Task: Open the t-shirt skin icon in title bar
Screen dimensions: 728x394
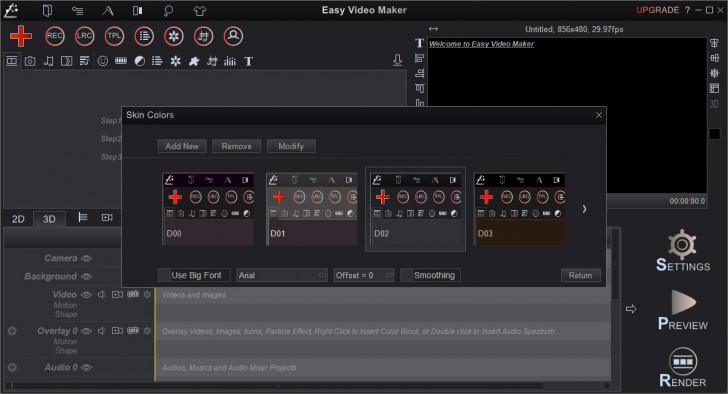Action: (x=200, y=11)
